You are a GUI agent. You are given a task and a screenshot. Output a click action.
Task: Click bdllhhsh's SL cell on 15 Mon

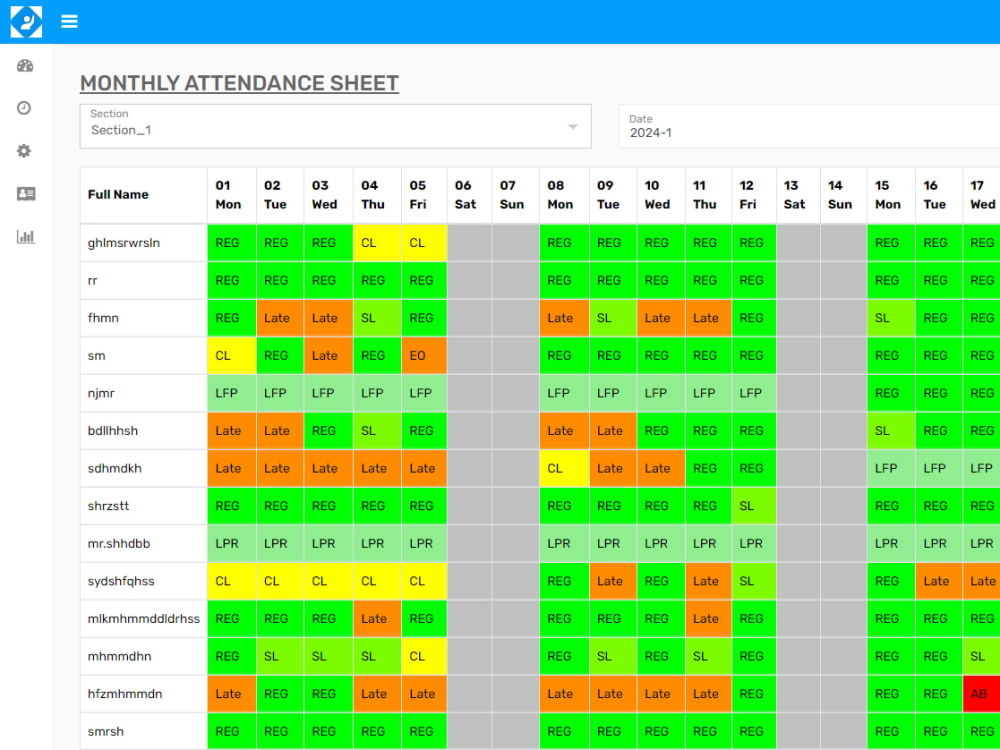tap(891, 430)
